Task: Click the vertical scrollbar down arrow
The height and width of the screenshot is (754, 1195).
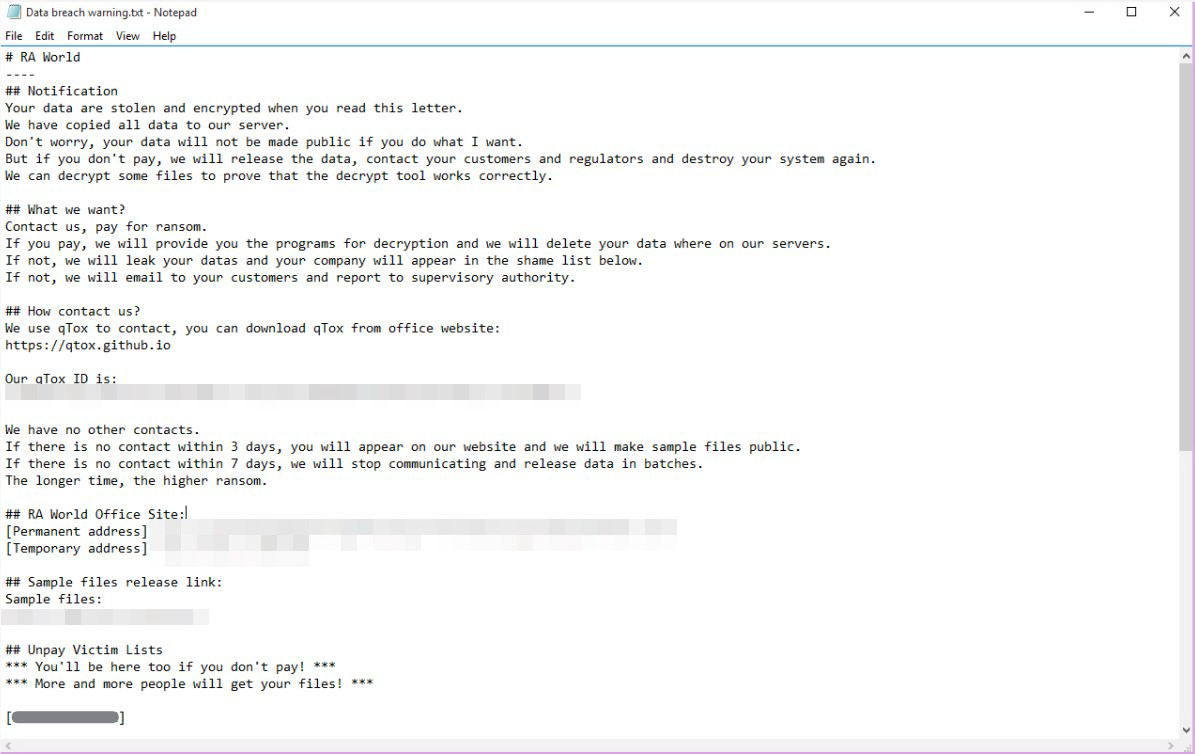Action: (1186, 730)
